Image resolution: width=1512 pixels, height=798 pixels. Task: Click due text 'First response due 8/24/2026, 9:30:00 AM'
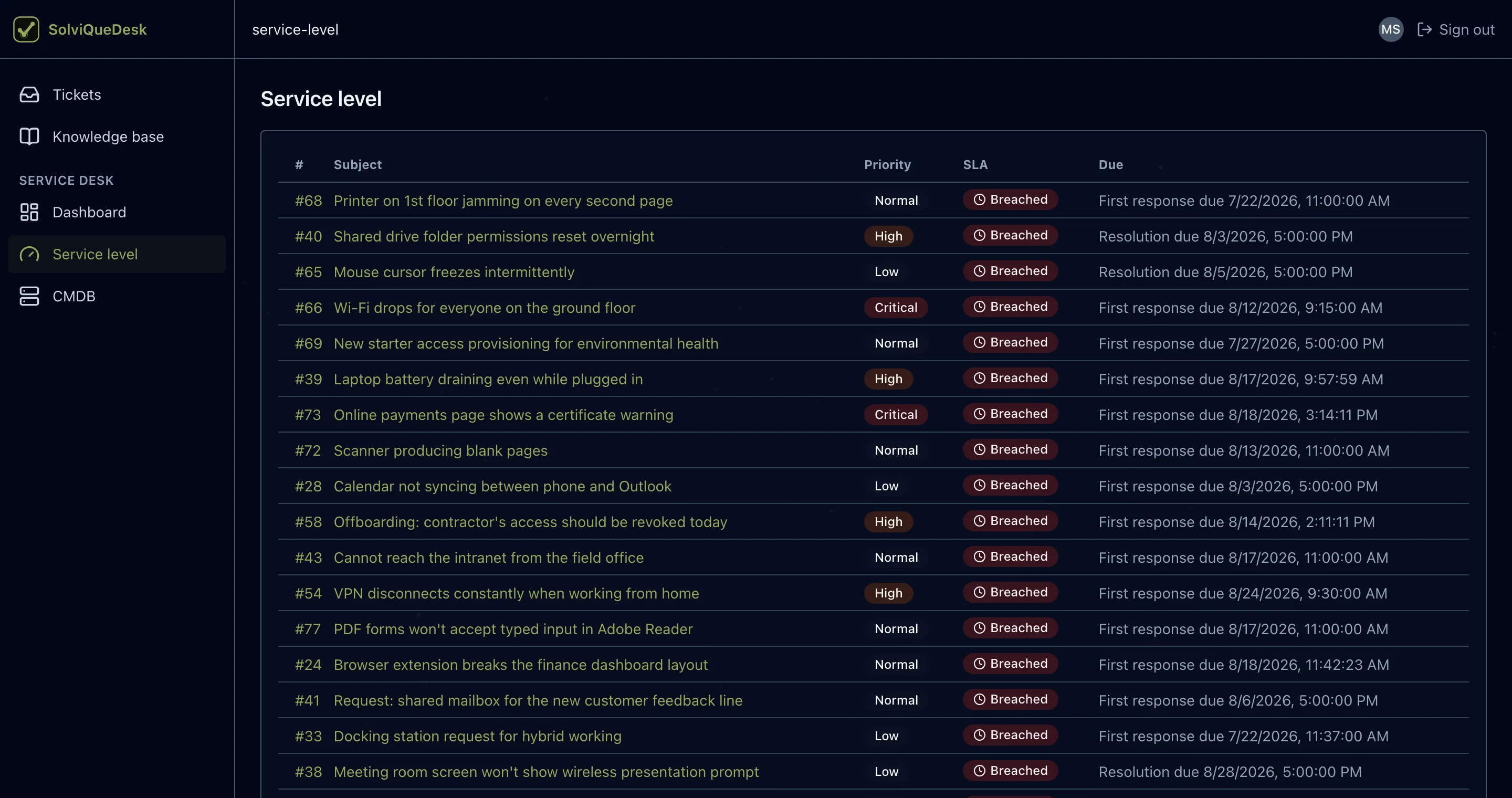click(x=1243, y=594)
